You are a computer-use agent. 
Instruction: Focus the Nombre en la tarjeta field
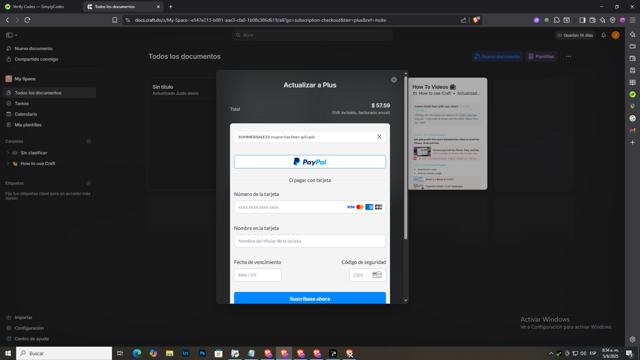pyautogui.click(x=309, y=241)
